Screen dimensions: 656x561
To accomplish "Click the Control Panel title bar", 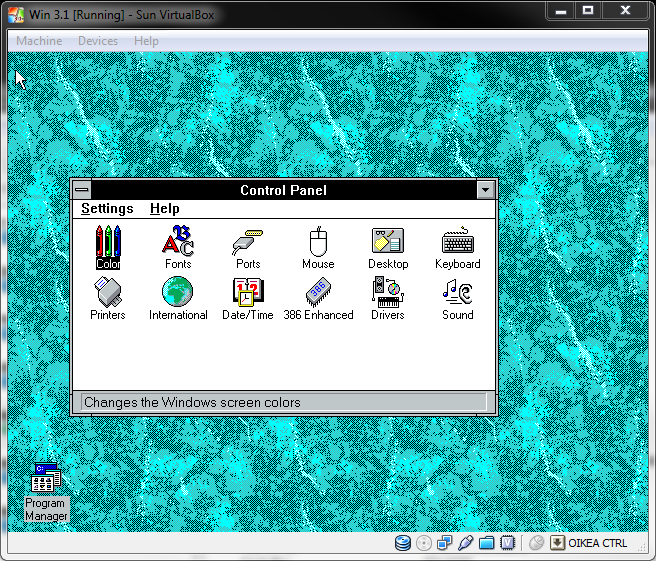I will [283, 190].
